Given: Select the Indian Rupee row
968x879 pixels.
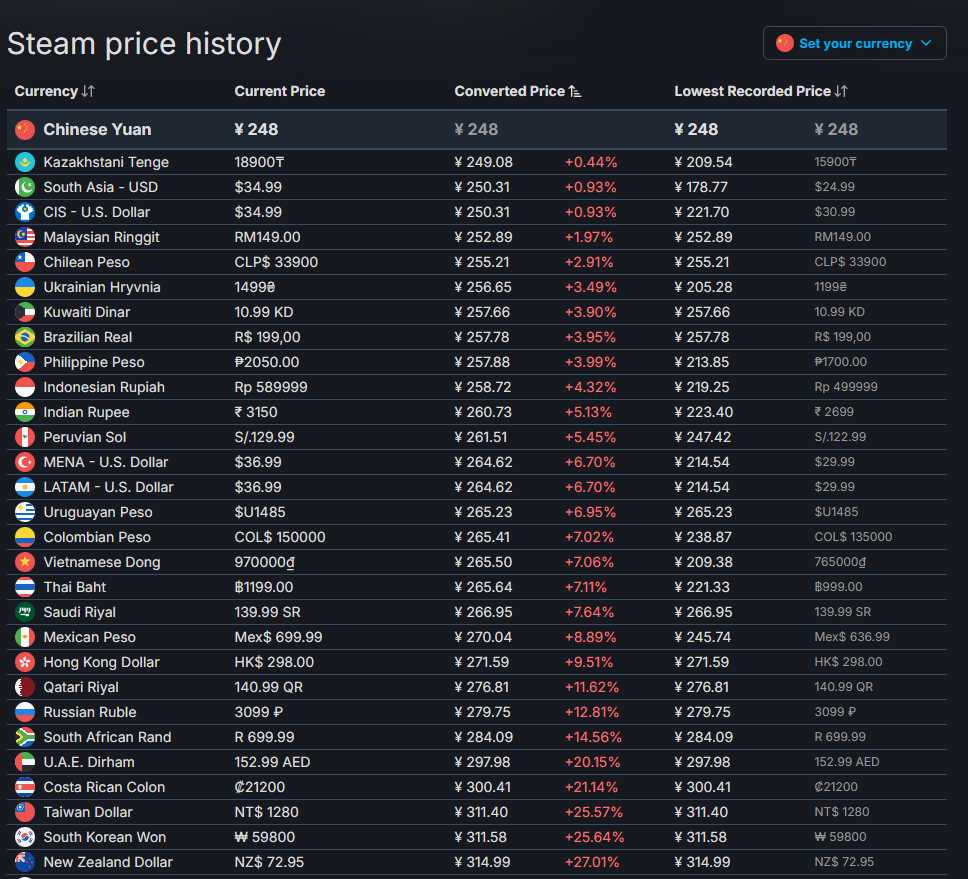Looking at the screenshot, I should click(x=477, y=412).
